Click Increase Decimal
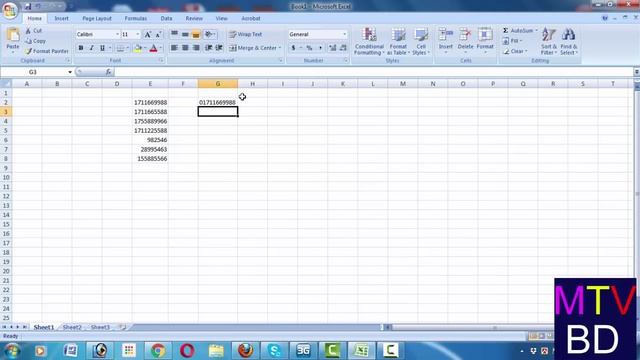The image size is (640, 360). (333, 48)
